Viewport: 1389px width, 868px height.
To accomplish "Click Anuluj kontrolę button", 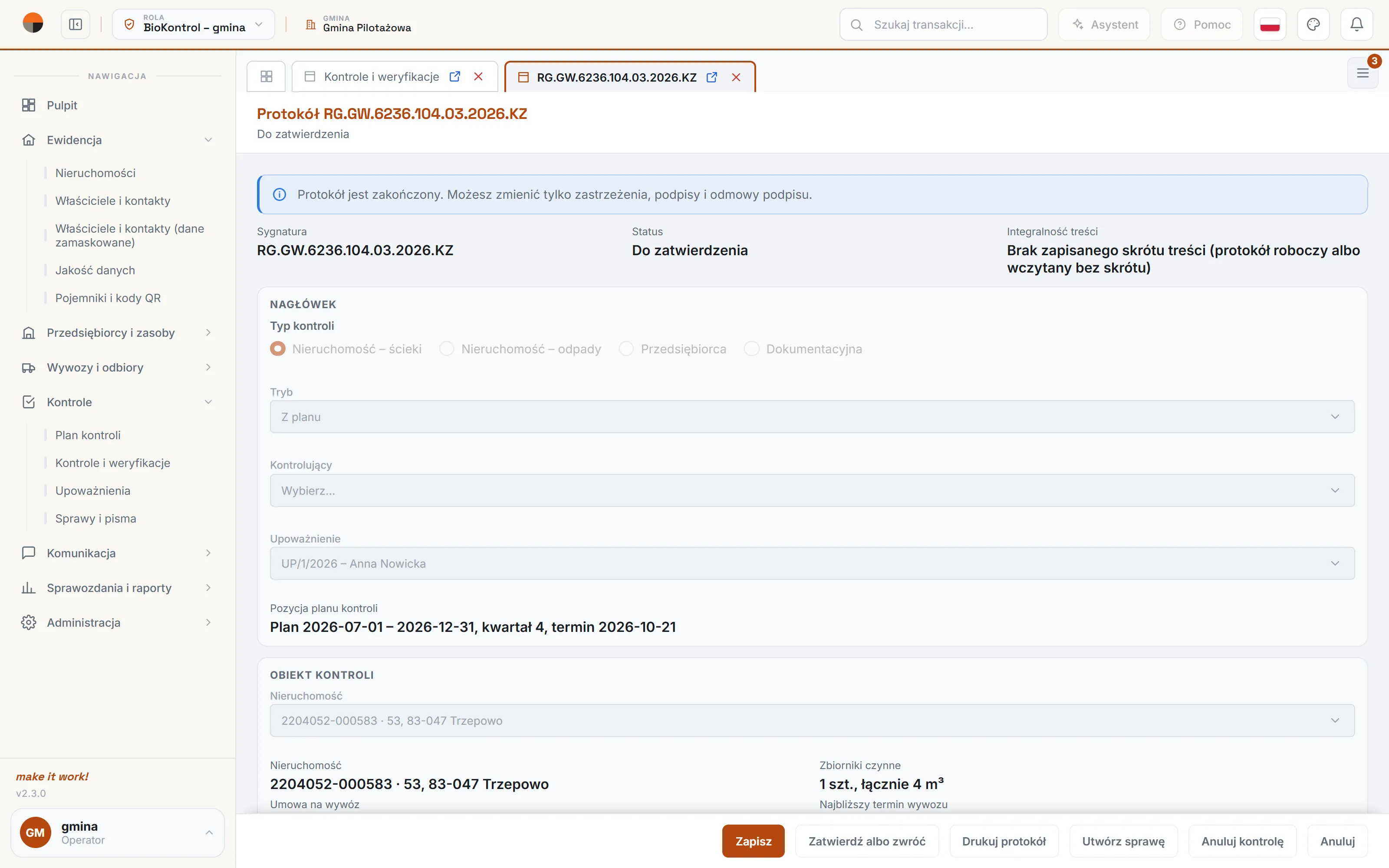I will point(1242,841).
